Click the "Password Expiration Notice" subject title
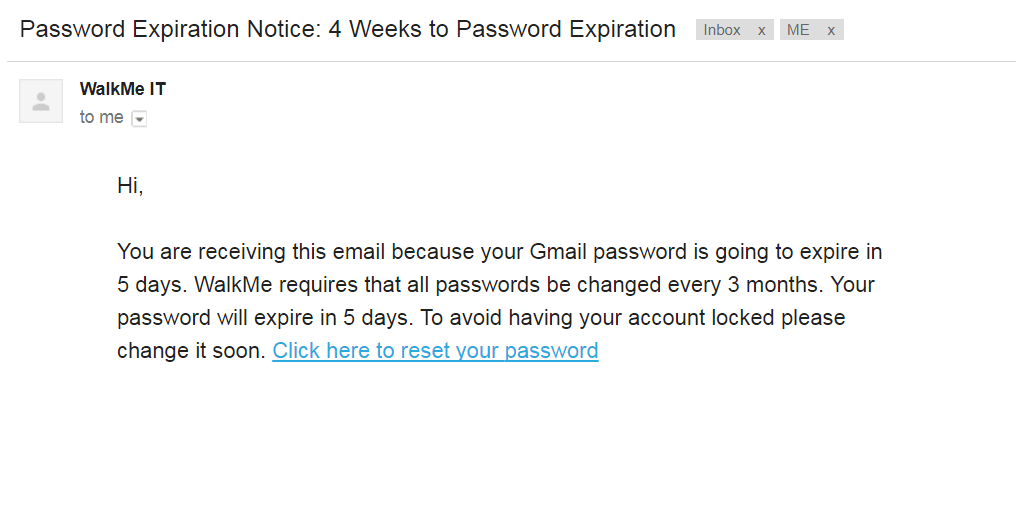This screenshot has height=512, width=1016. pos(168,29)
